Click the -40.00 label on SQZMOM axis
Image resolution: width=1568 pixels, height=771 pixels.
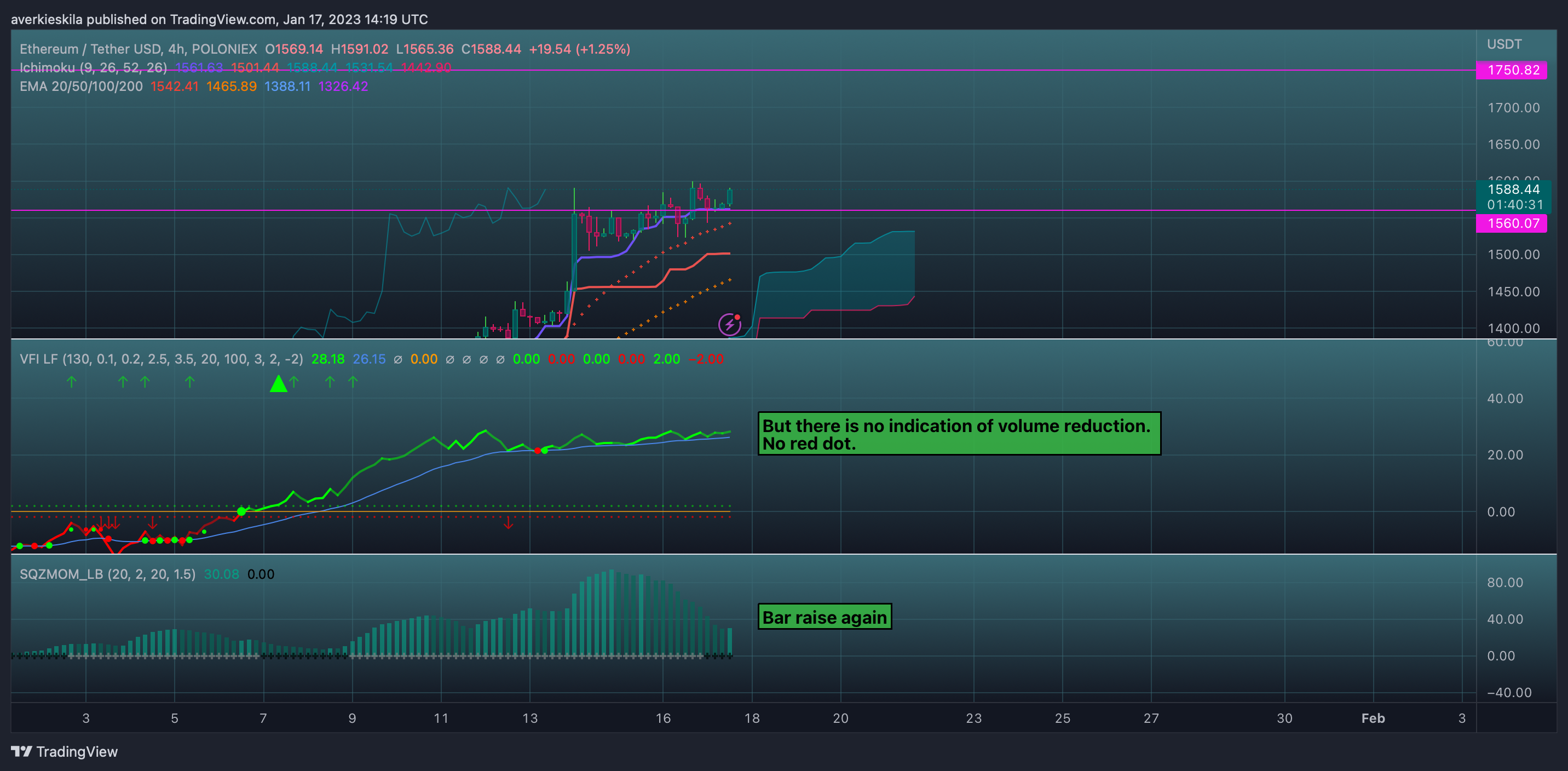pyautogui.click(x=1509, y=693)
